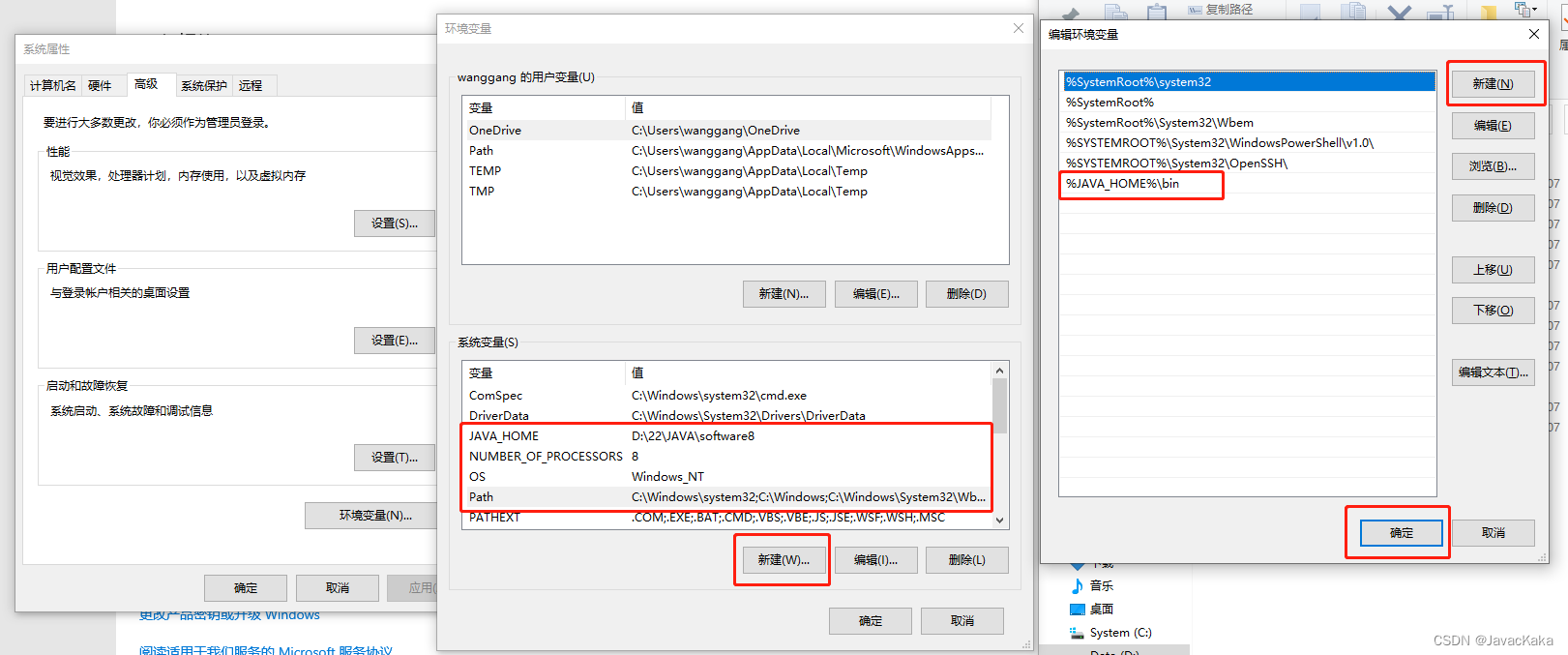Select NUMBER_OF_PROCESSORS system variable

point(727,457)
